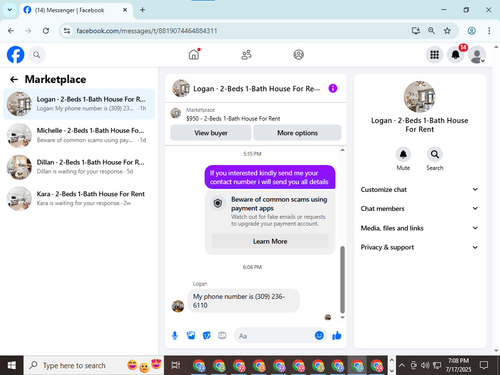Open the $950 2-Beds 1-Bath listing link

pyautogui.click(x=233, y=118)
